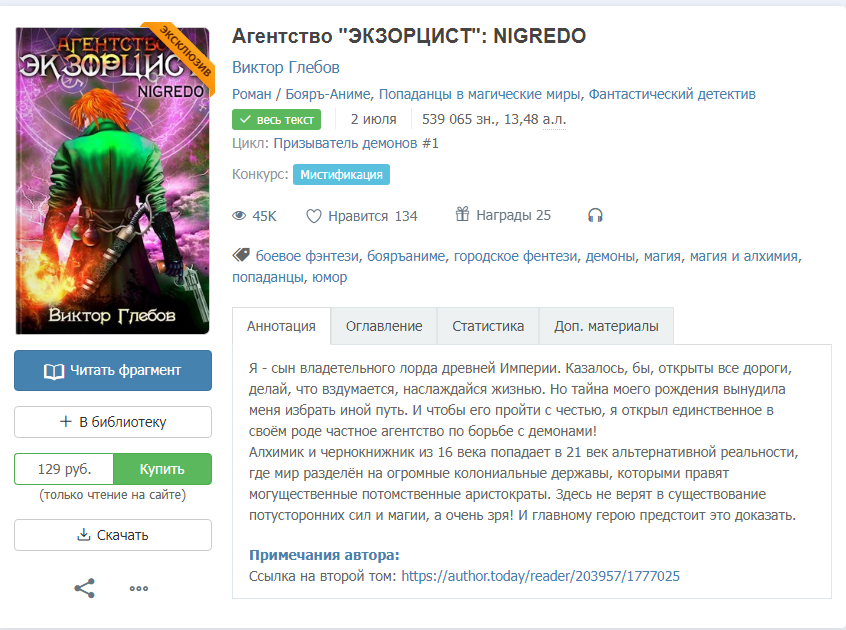The height and width of the screenshot is (630, 846).
Task: Click the book icon in Читать фрагмент
Action: [x=54, y=371]
